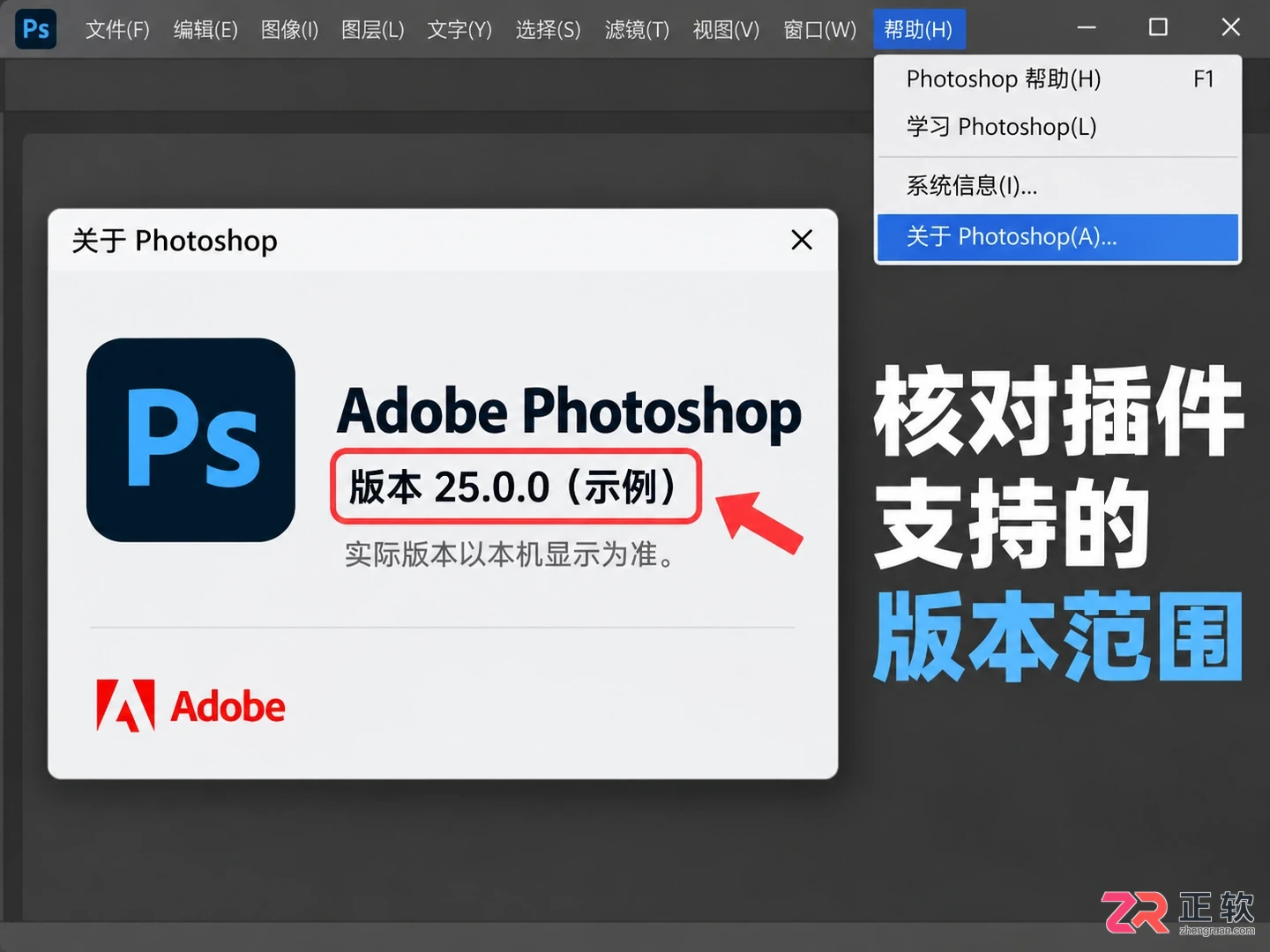Screen dimensions: 1270x952
Task: Click the Ps app icon in title bar
Action: (x=35, y=29)
